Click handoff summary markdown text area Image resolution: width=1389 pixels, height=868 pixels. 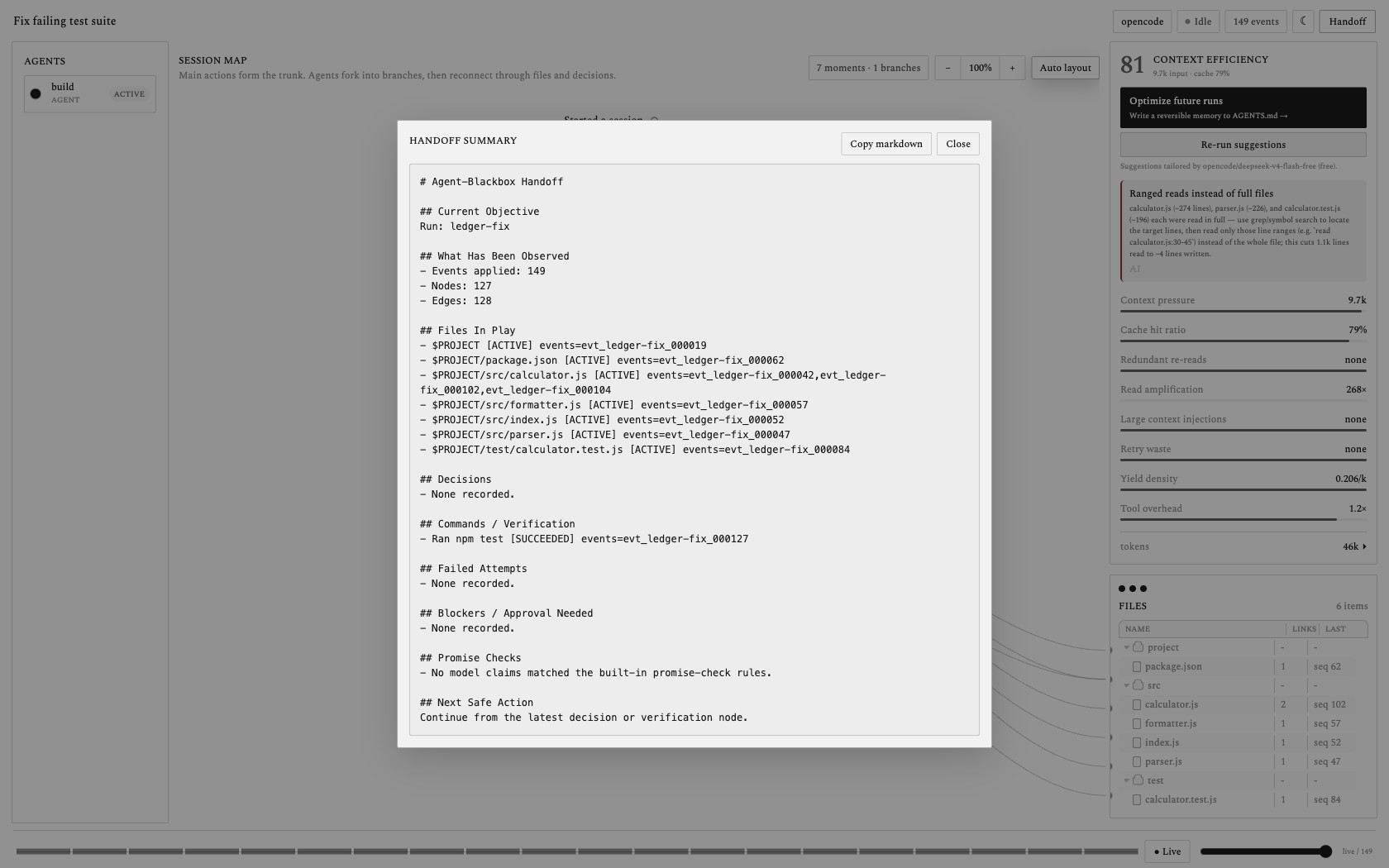[694, 450]
